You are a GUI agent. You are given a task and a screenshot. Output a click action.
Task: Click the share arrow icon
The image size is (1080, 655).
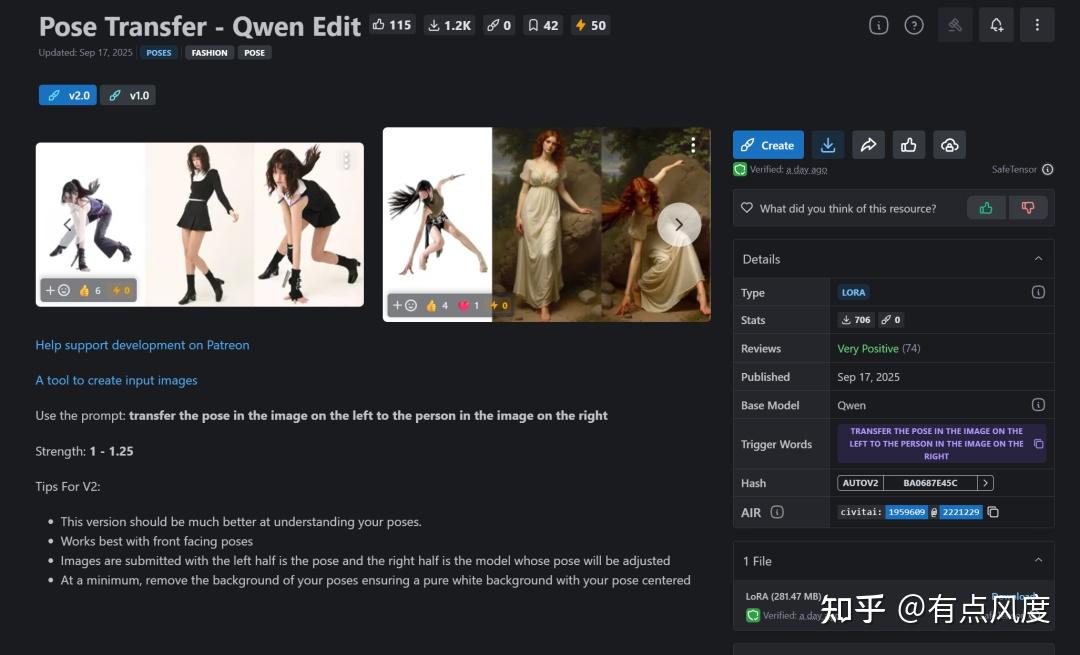[868, 145]
